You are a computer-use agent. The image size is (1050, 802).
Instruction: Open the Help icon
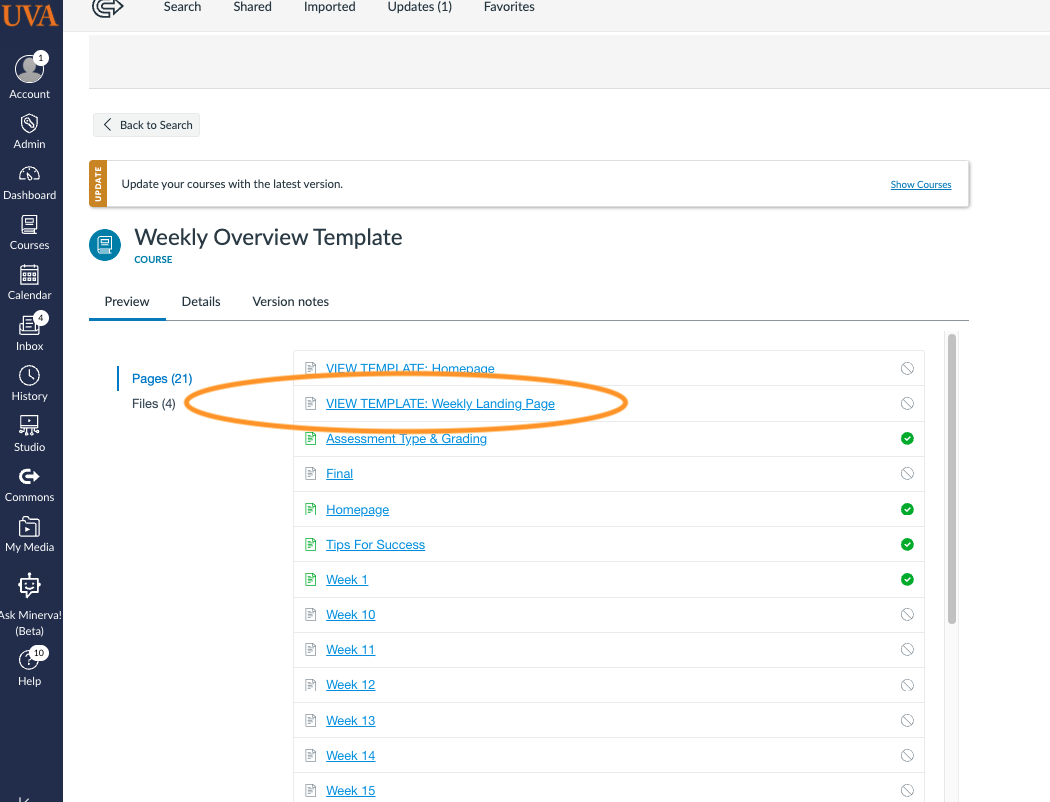tap(29, 660)
